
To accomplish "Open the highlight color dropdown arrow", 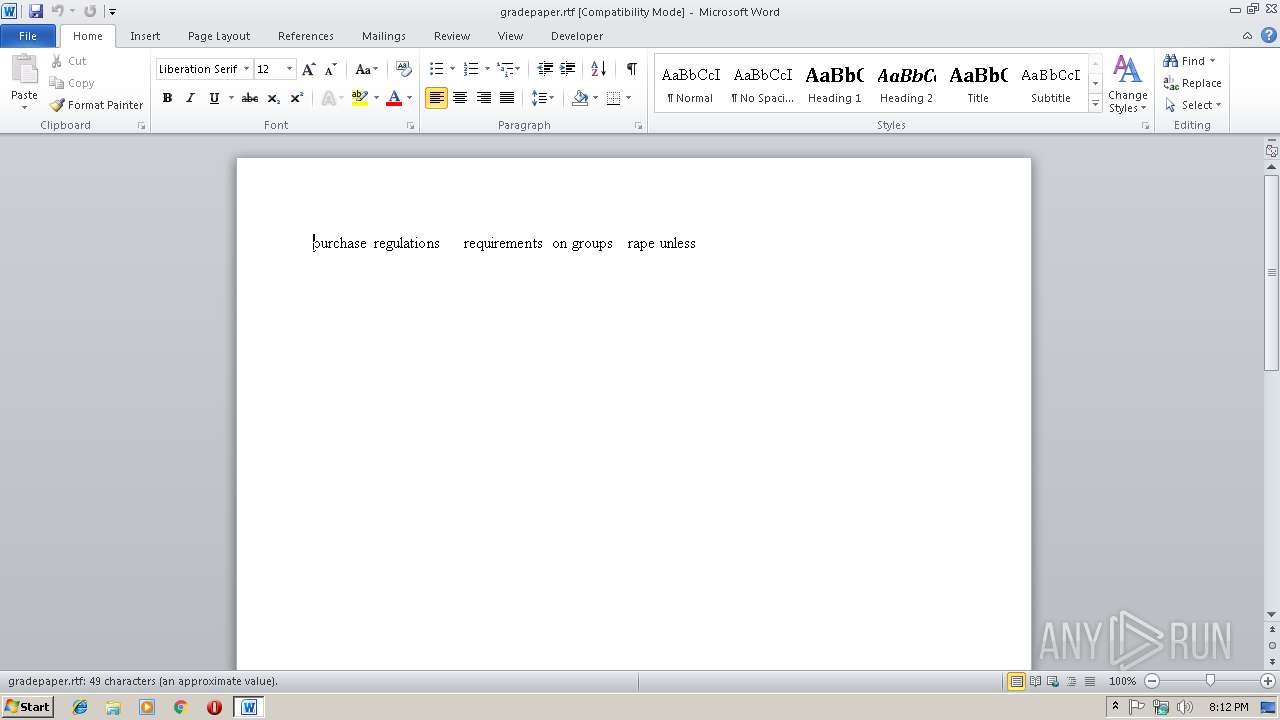I will click(376, 98).
